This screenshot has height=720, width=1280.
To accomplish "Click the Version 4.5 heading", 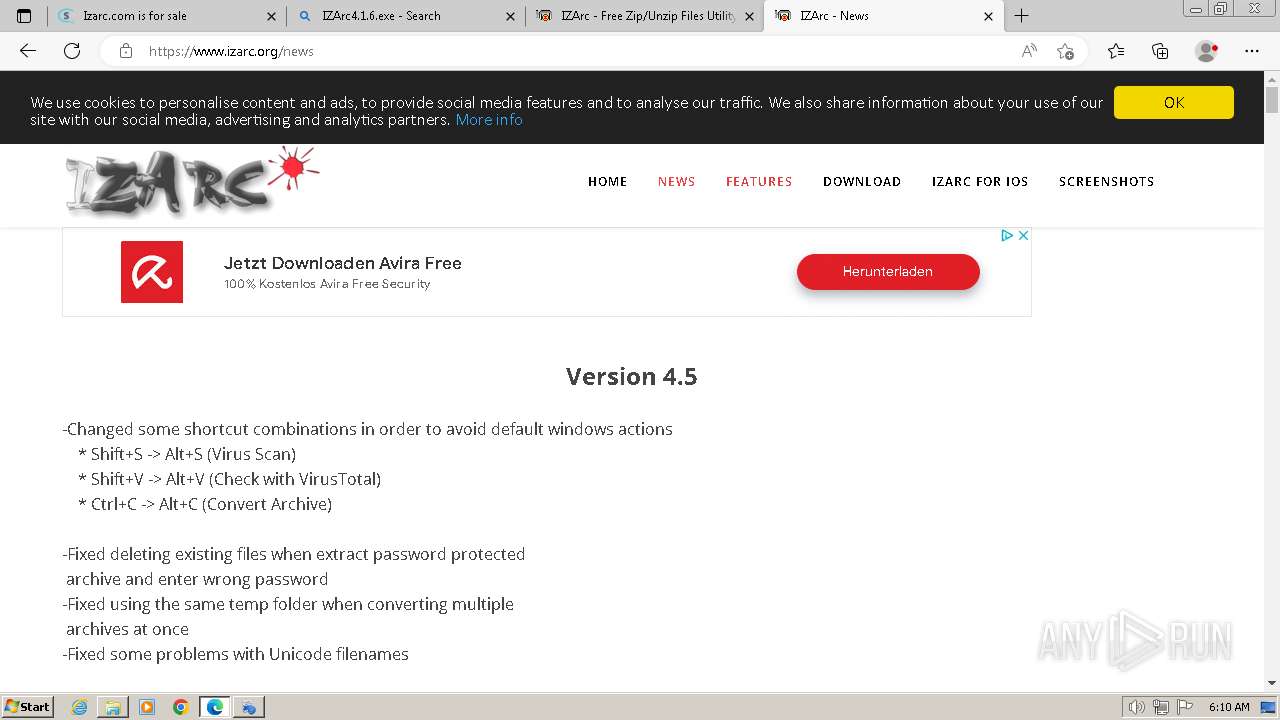I will tap(631, 376).
